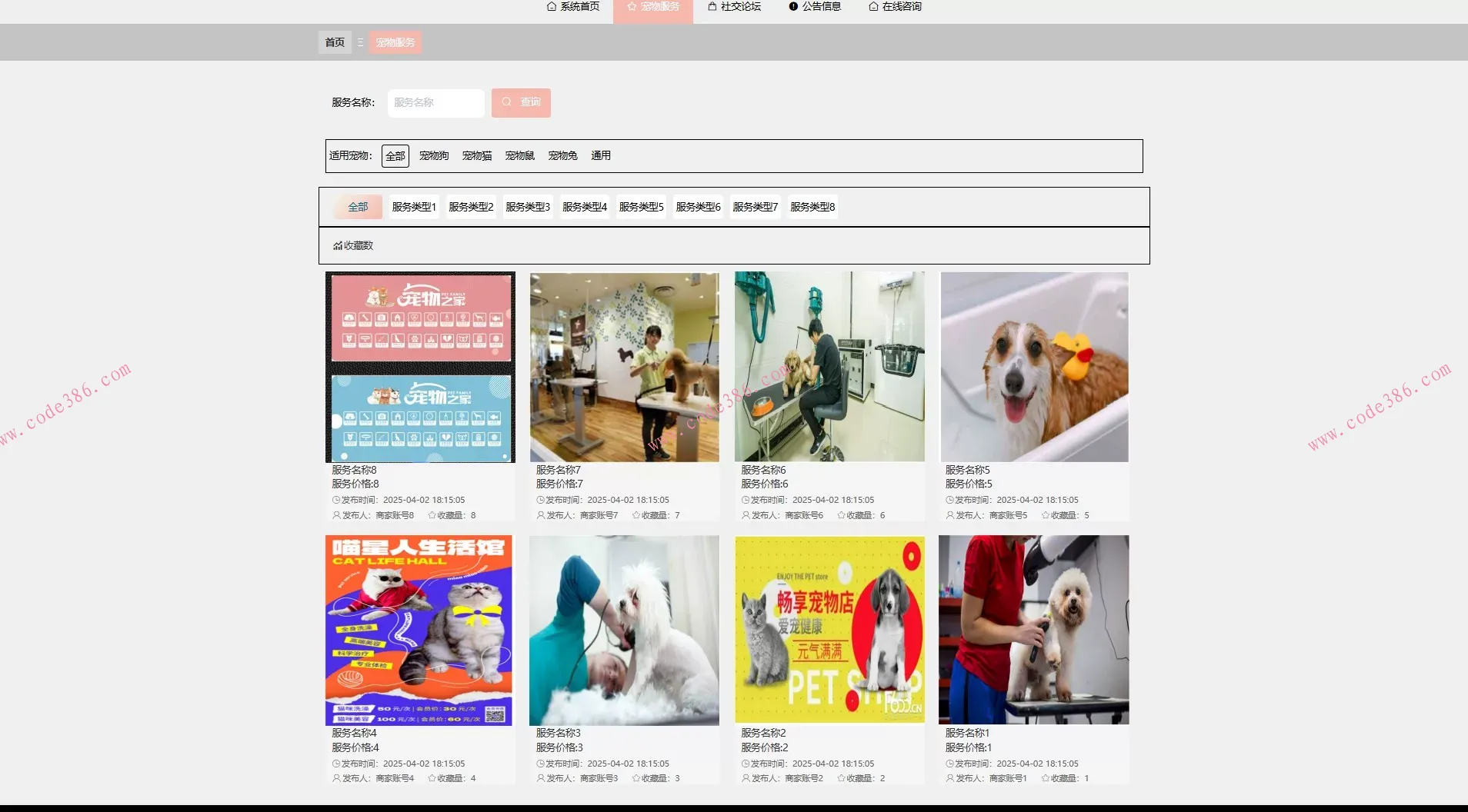Click the 服务价格:3 price text

click(559, 747)
